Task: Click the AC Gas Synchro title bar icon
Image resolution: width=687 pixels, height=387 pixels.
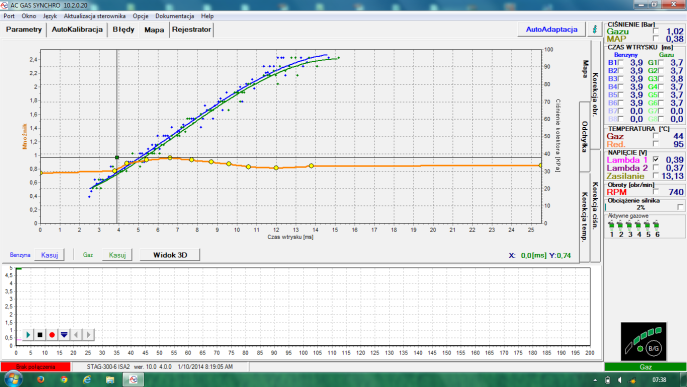Action: pyautogui.click(x=5, y=5)
